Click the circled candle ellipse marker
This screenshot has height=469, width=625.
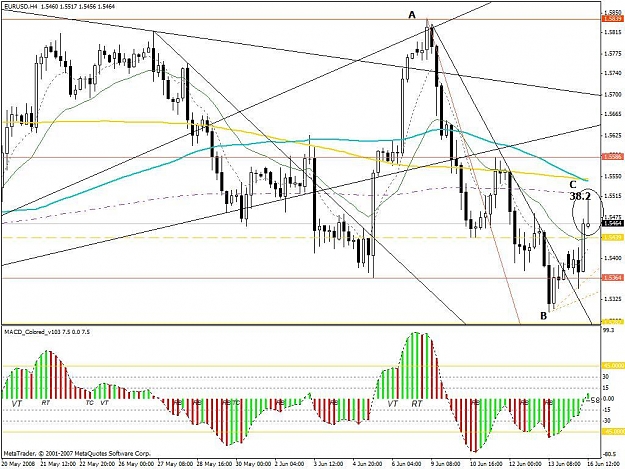pyautogui.click(x=587, y=212)
